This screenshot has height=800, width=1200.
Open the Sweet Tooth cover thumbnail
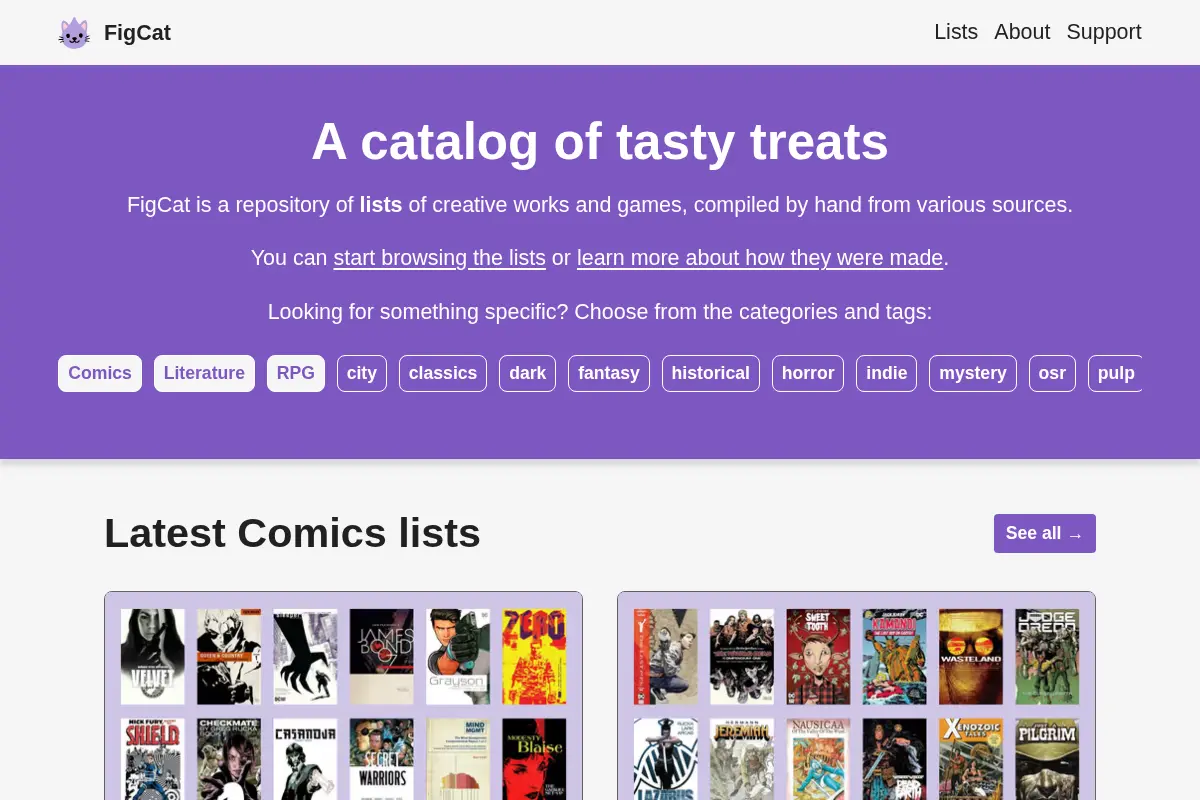tap(818, 657)
